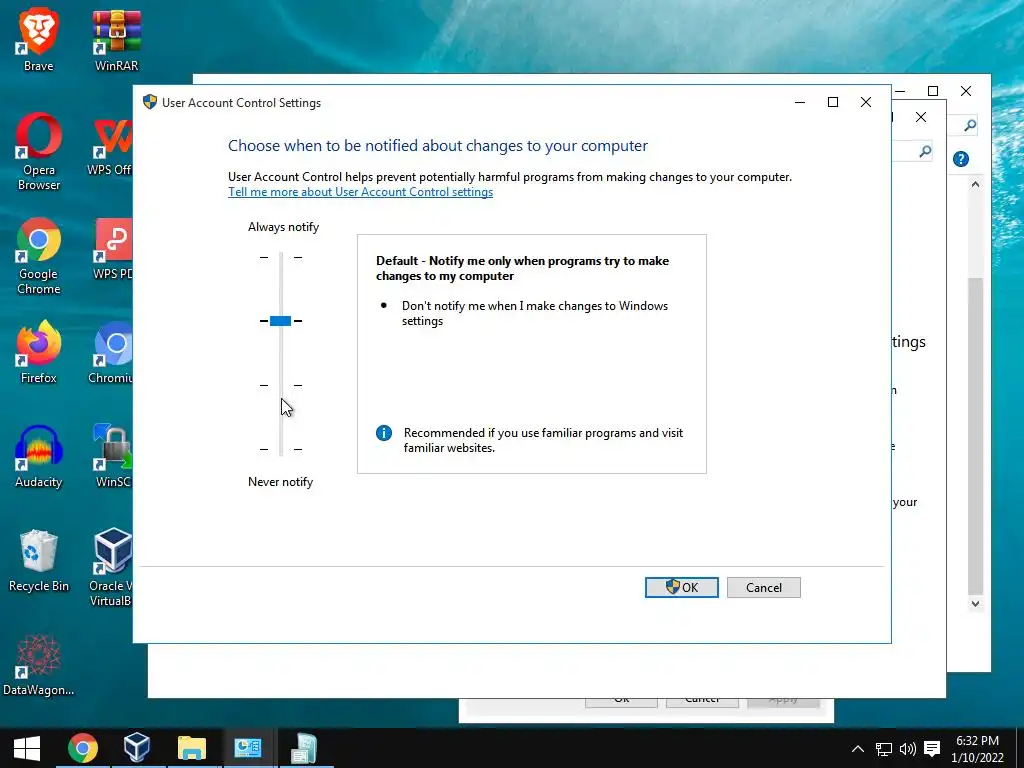Viewport: 1024px width, 768px height.
Task: Click scroll-up arrow in background window scrollbar
Action: click(x=975, y=185)
